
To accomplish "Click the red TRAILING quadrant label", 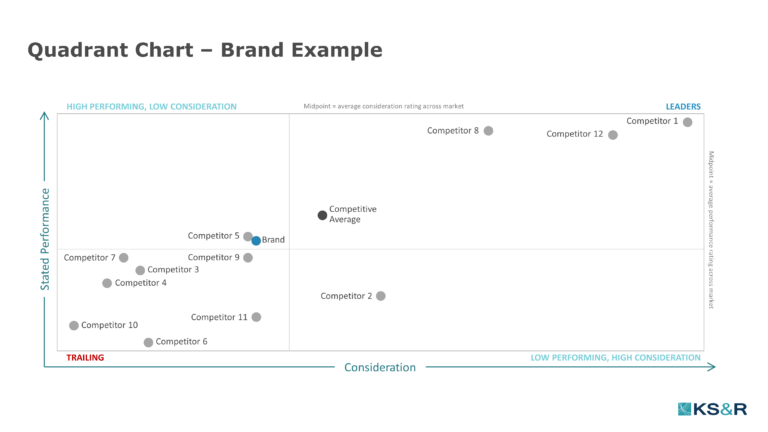I will tap(85, 358).
